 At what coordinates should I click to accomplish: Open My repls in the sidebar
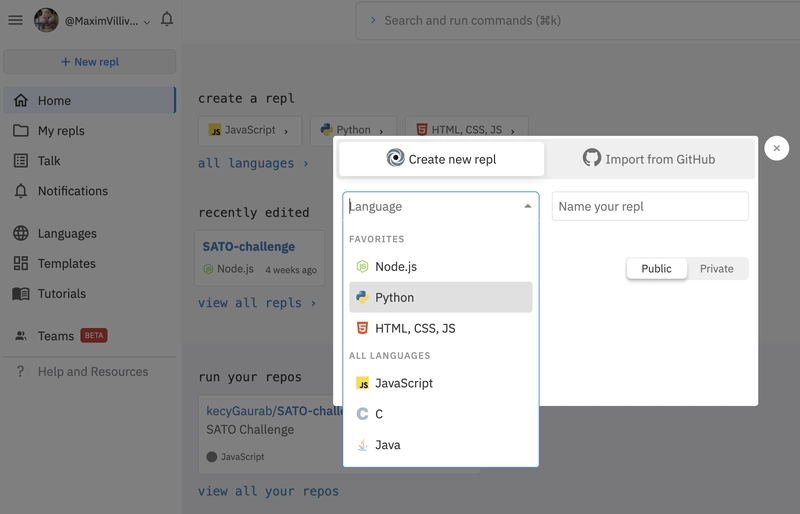[x=89, y=131]
